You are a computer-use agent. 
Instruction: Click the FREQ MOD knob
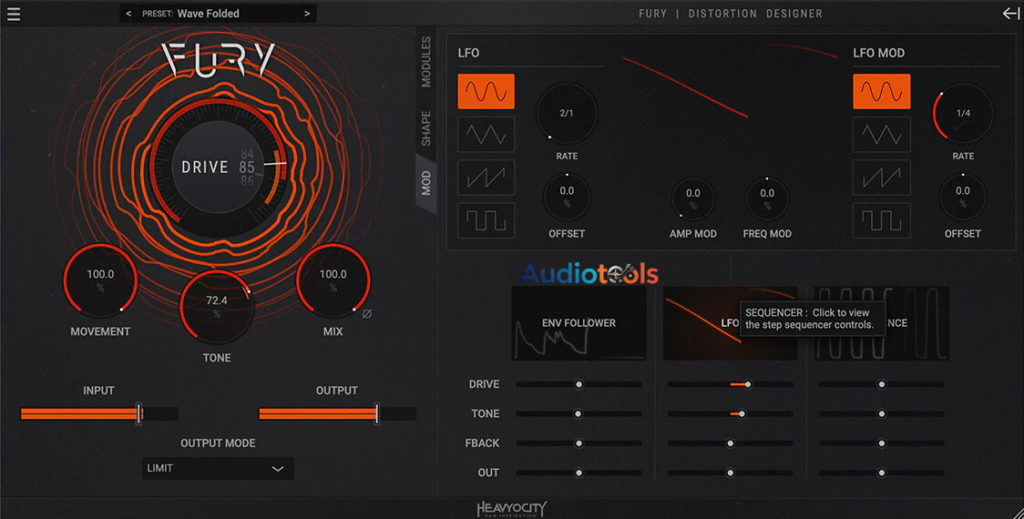(x=767, y=200)
